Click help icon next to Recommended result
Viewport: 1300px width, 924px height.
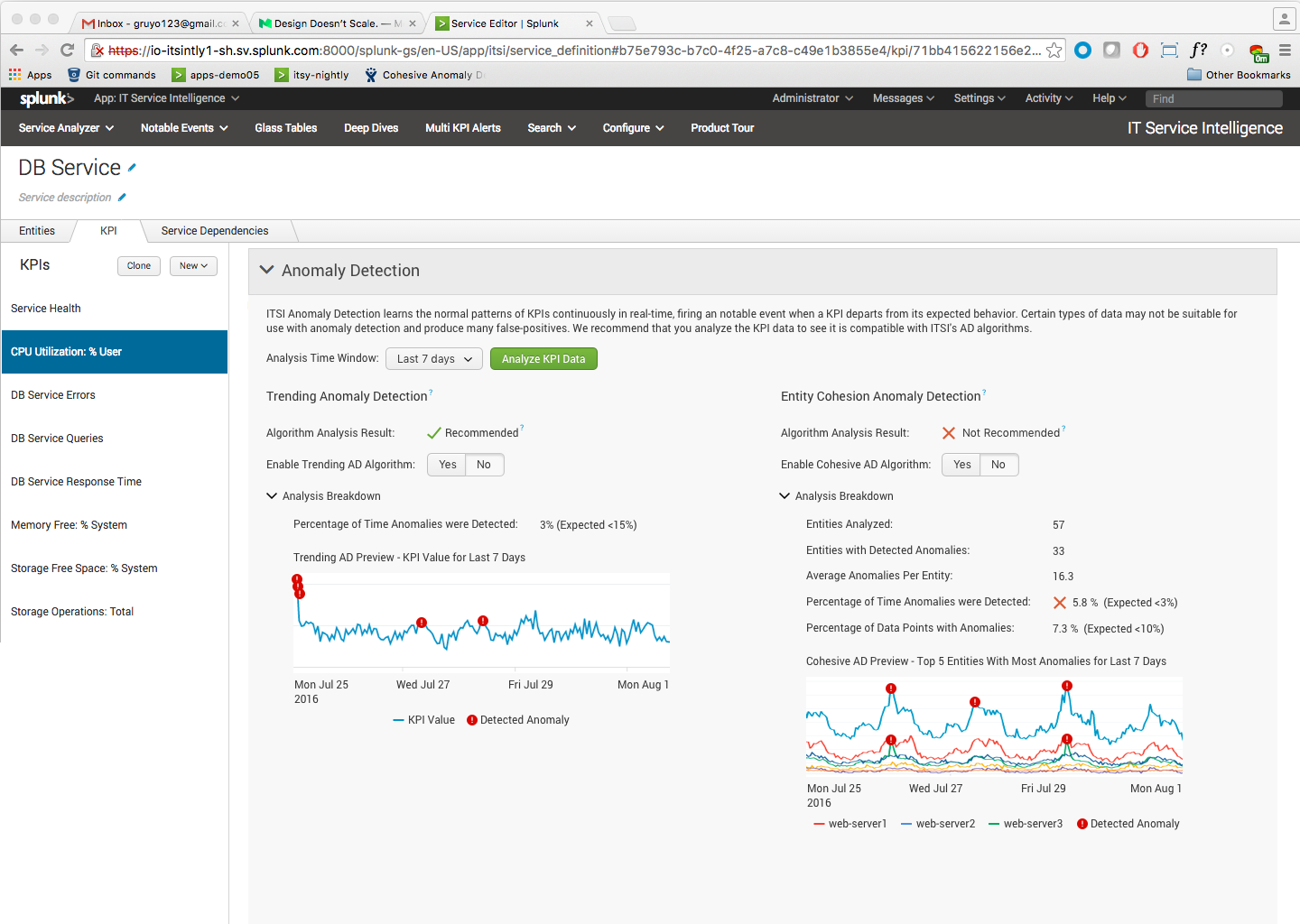(x=522, y=428)
